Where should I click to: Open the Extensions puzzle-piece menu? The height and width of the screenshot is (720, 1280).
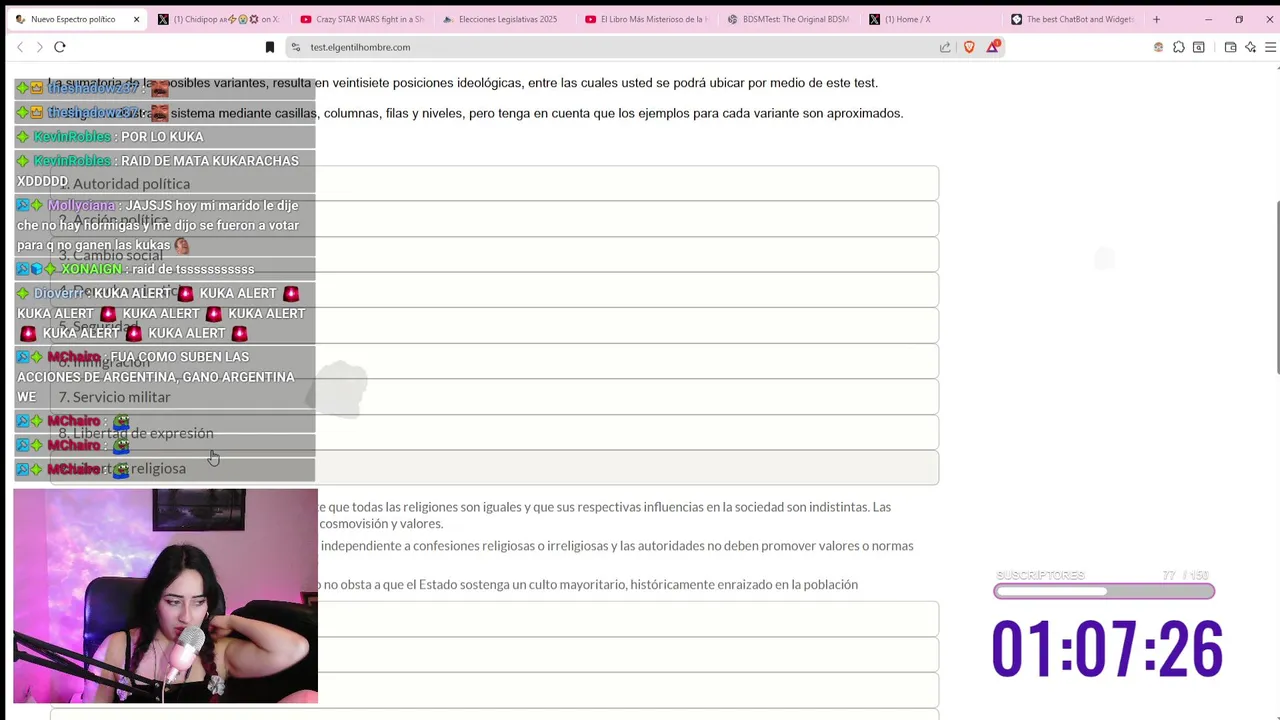click(x=1179, y=47)
